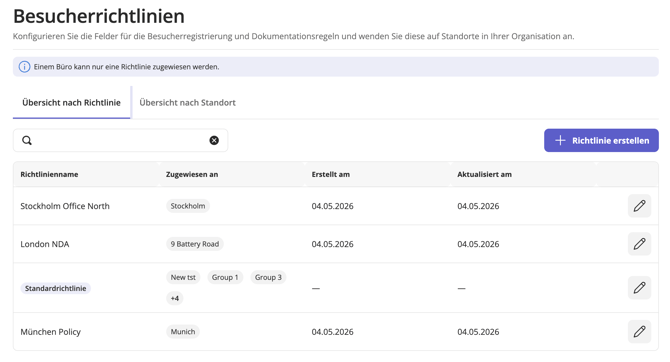Select the New tst chip
The height and width of the screenshot is (362, 670).
tap(183, 277)
